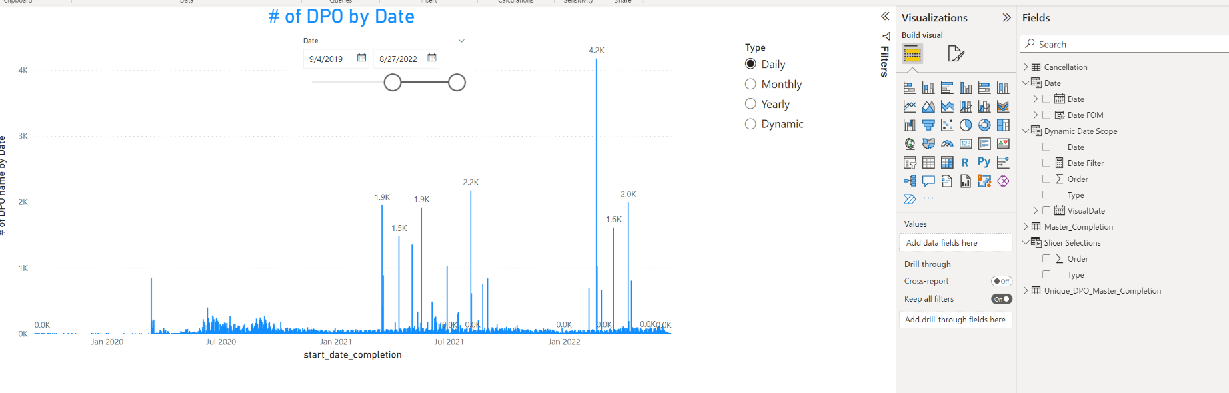Select the matrix visual

click(x=947, y=162)
